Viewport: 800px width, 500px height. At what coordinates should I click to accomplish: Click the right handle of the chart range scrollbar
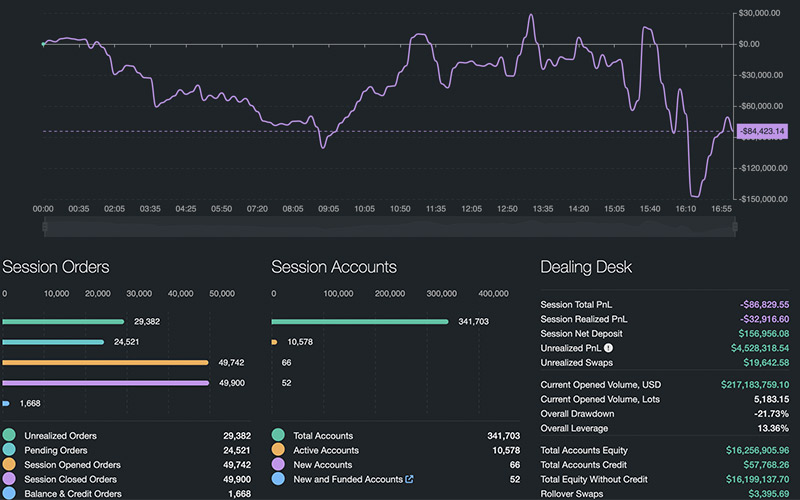tap(736, 228)
